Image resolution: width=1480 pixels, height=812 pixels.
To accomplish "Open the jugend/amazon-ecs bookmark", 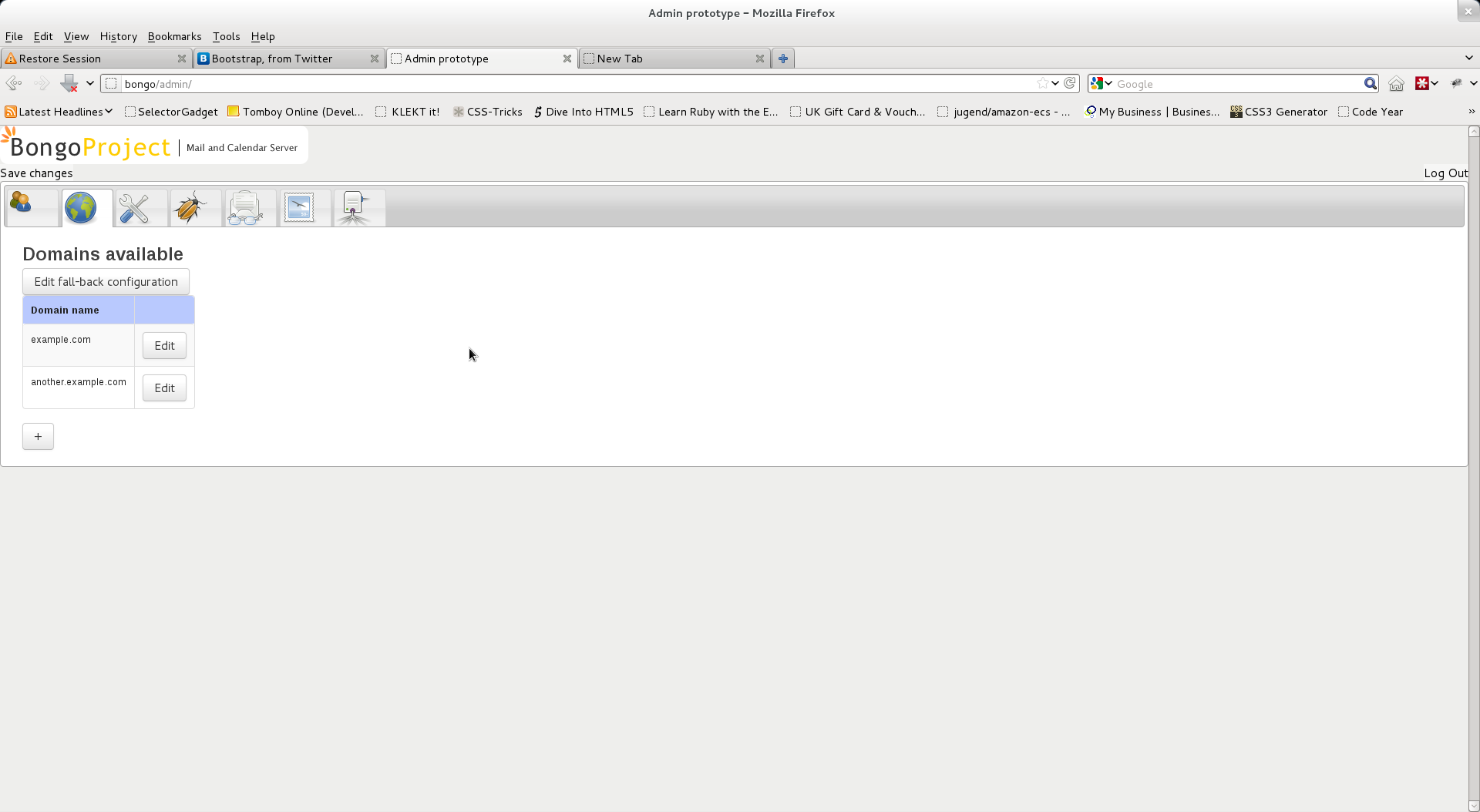I will [x=1004, y=112].
